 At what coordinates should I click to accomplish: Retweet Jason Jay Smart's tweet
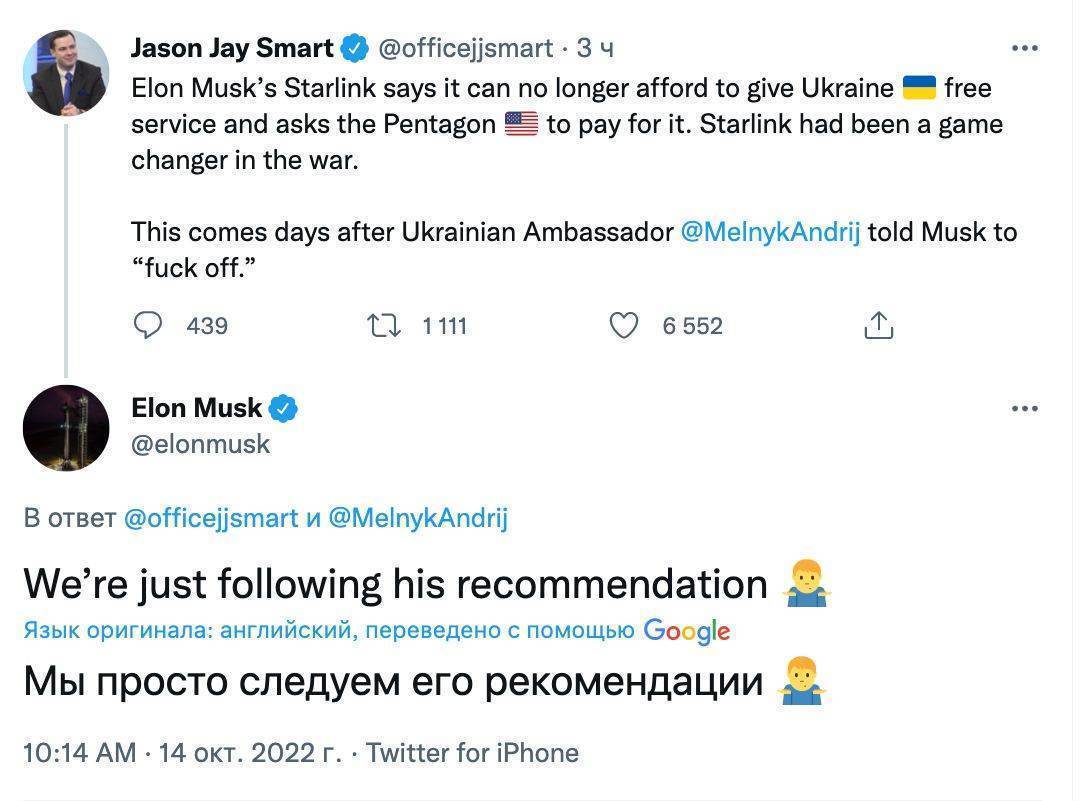[383, 325]
